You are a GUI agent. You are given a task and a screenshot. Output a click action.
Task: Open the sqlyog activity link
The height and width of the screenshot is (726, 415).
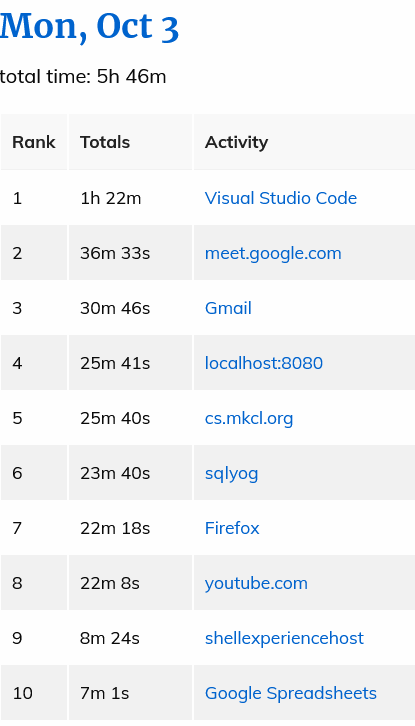(231, 473)
